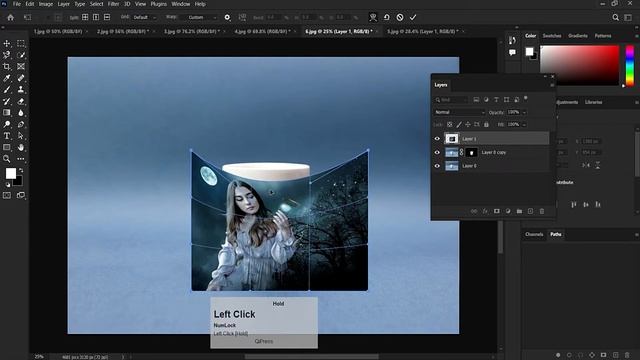The height and width of the screenshot is (360, 640).
Task: Open the File menu
Action: [17, 4]
